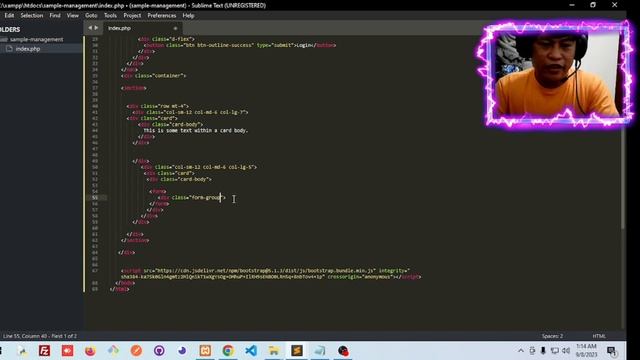
Task: Go to next tab with right arrow
Action: click(x=96, y=28)
